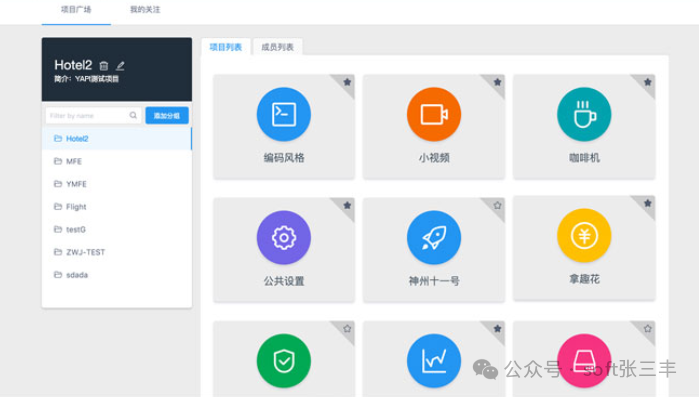
Task: Open the 神州十一号 rocket icon
Action: pyautogui.click(x=434, y=237)
